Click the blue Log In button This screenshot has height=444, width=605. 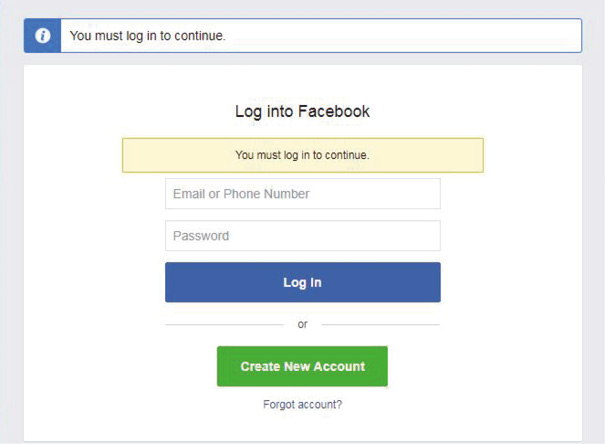coord(303,282)
